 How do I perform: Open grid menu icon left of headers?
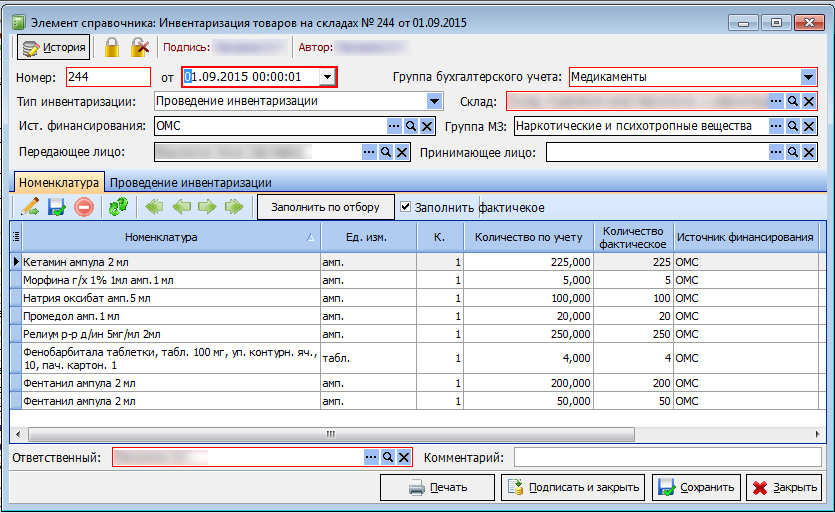click(x=16, y=237)
